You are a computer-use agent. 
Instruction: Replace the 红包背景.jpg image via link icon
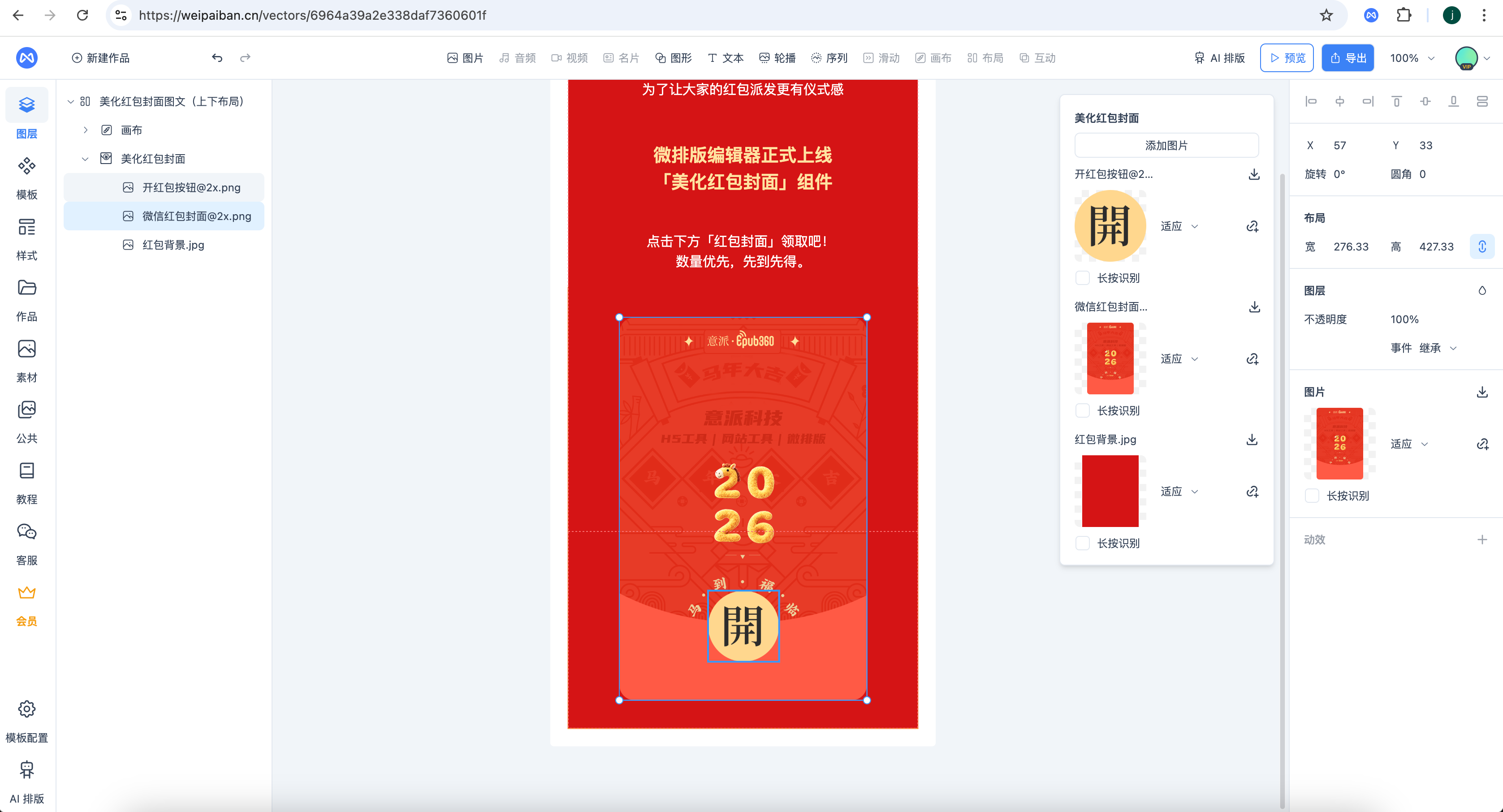coord(1252,492)
